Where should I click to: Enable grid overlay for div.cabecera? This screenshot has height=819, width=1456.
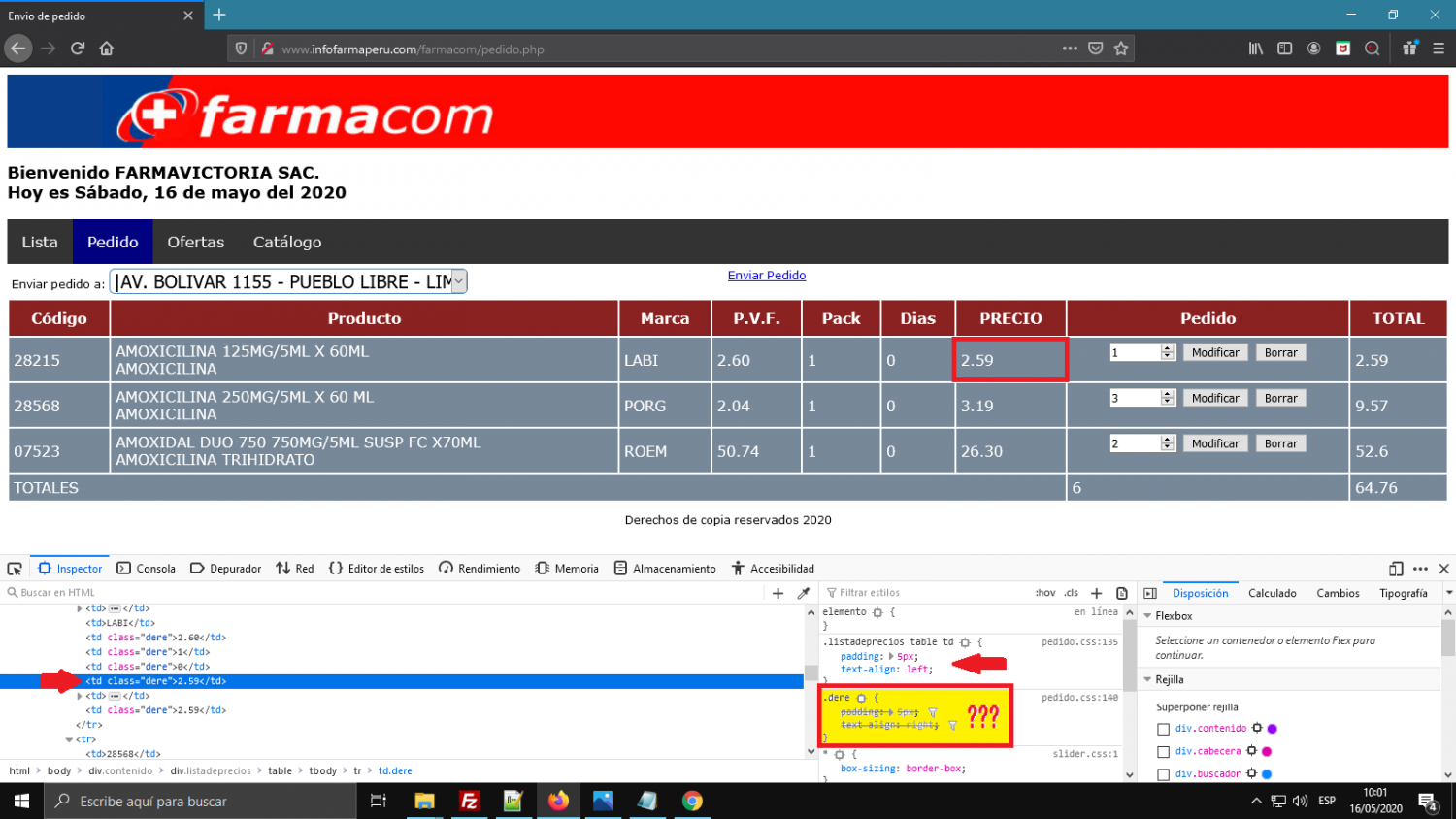(x=1163, y=752)
